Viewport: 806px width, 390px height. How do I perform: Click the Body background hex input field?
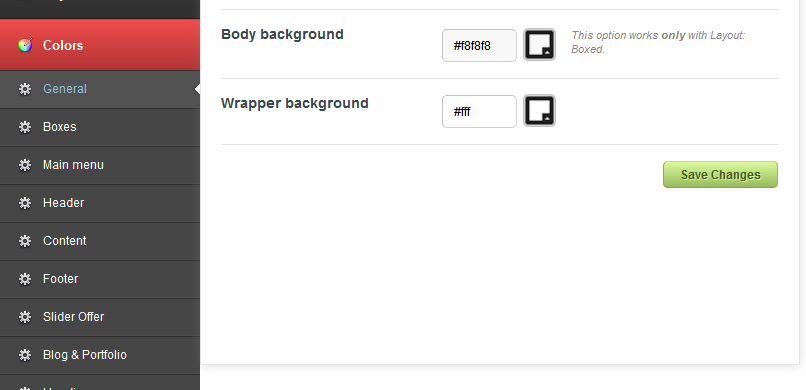point(479,46)
